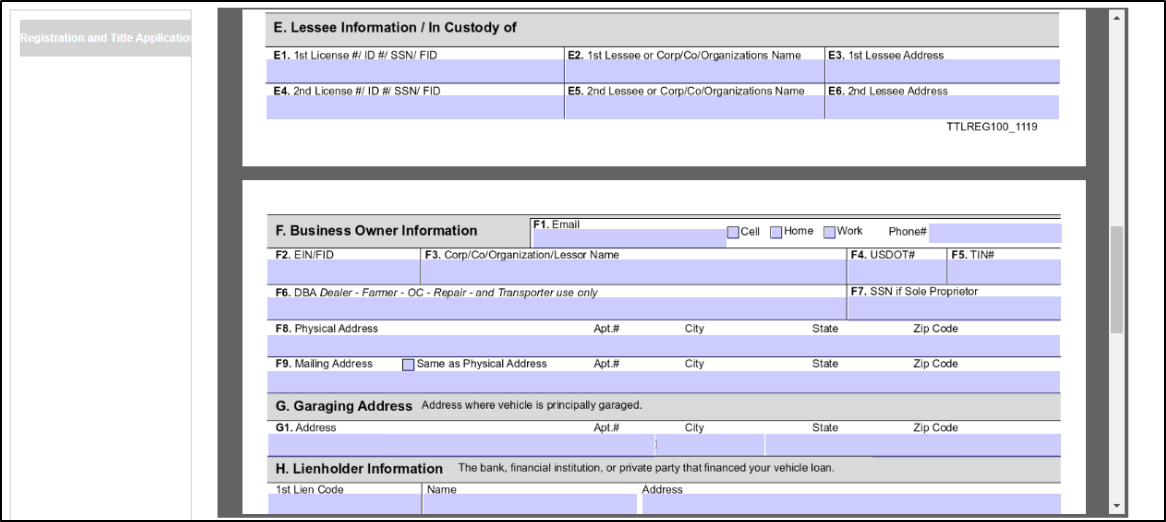This screenshot has height=522, width=1166.
Task: Click the F2 EIN/FID field
Action: click(x=344, y=272)
